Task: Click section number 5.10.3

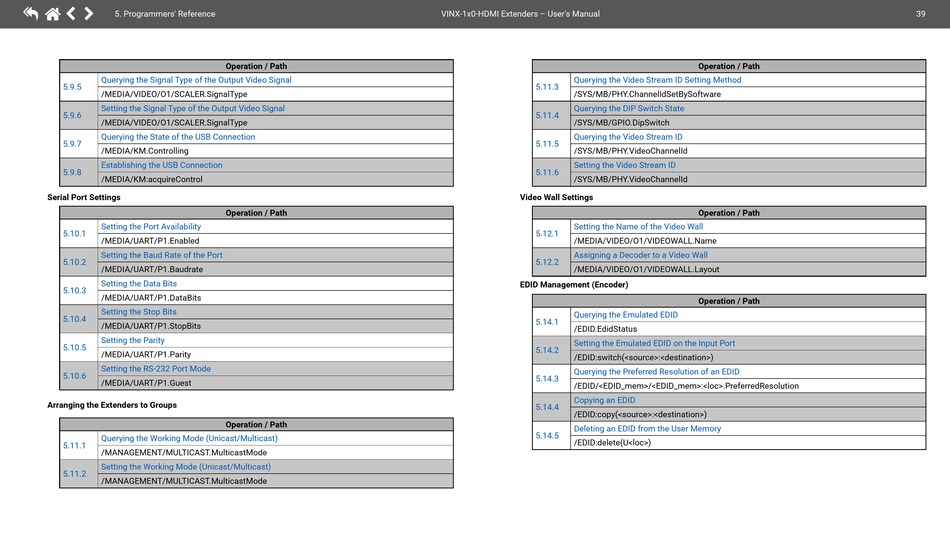Action: pos(75,291)
